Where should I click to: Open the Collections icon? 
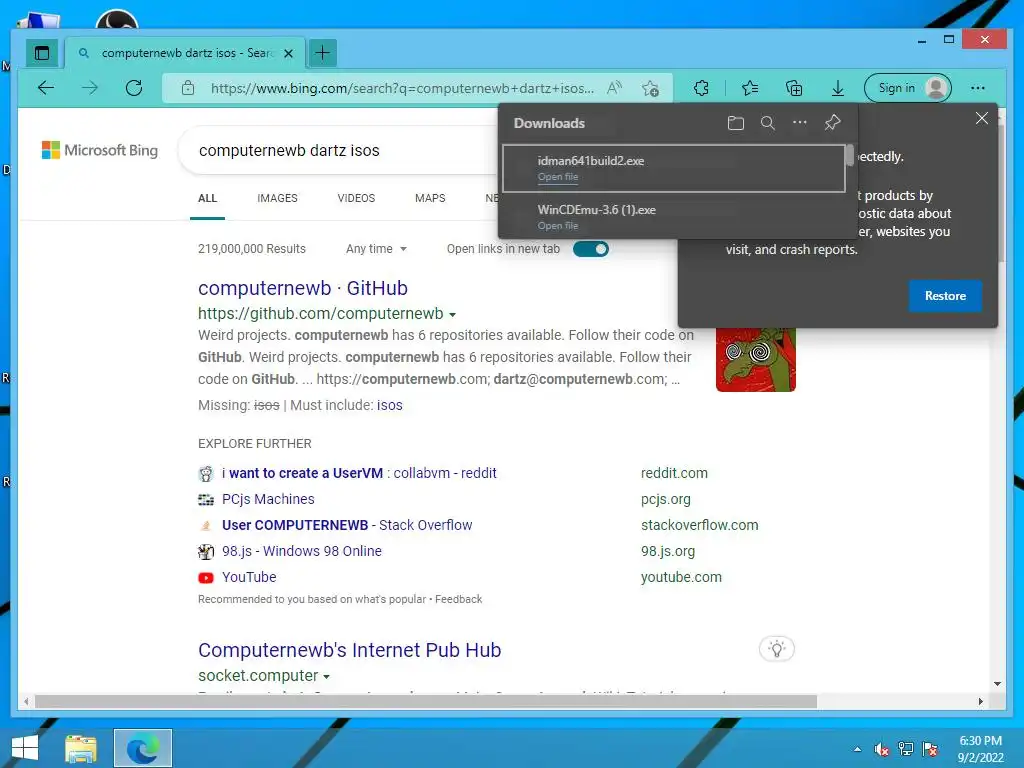pyautogui.click(x=794, y=88)
